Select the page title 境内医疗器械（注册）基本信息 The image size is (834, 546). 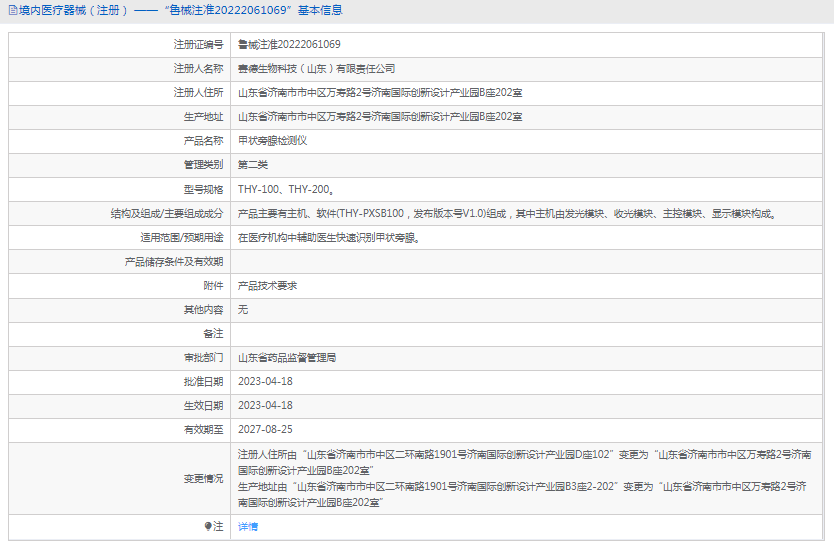pyautogui.click(x=181, y=11)
